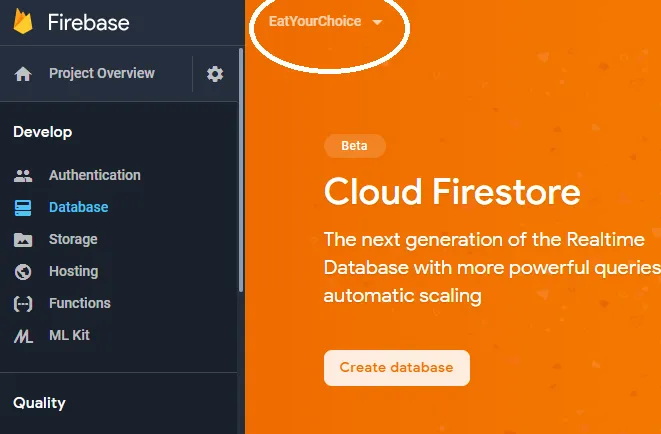The height and width of the screenshot is (434, 661).
Task: Open project settings gear icon
Action: point(215,74)
